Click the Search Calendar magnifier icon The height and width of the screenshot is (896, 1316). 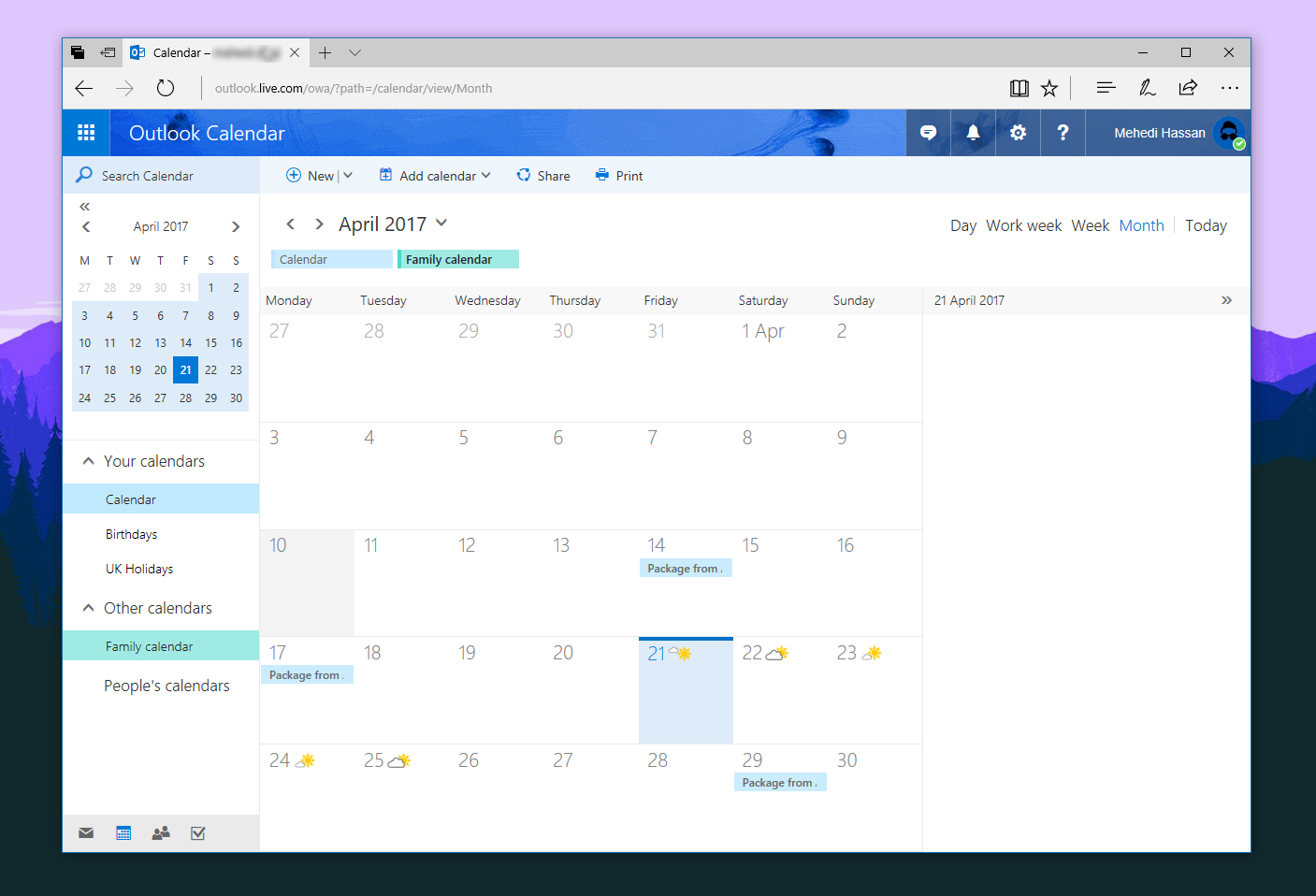[x=84, y=175]
